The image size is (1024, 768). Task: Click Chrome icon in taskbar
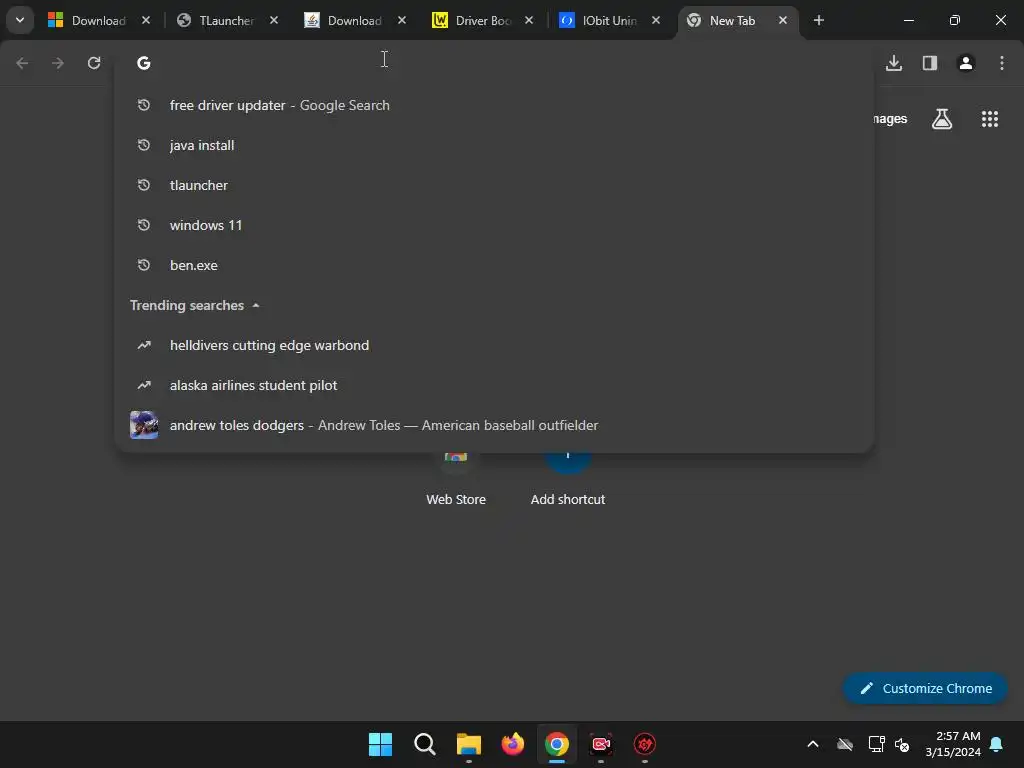(x=557, y=744)
